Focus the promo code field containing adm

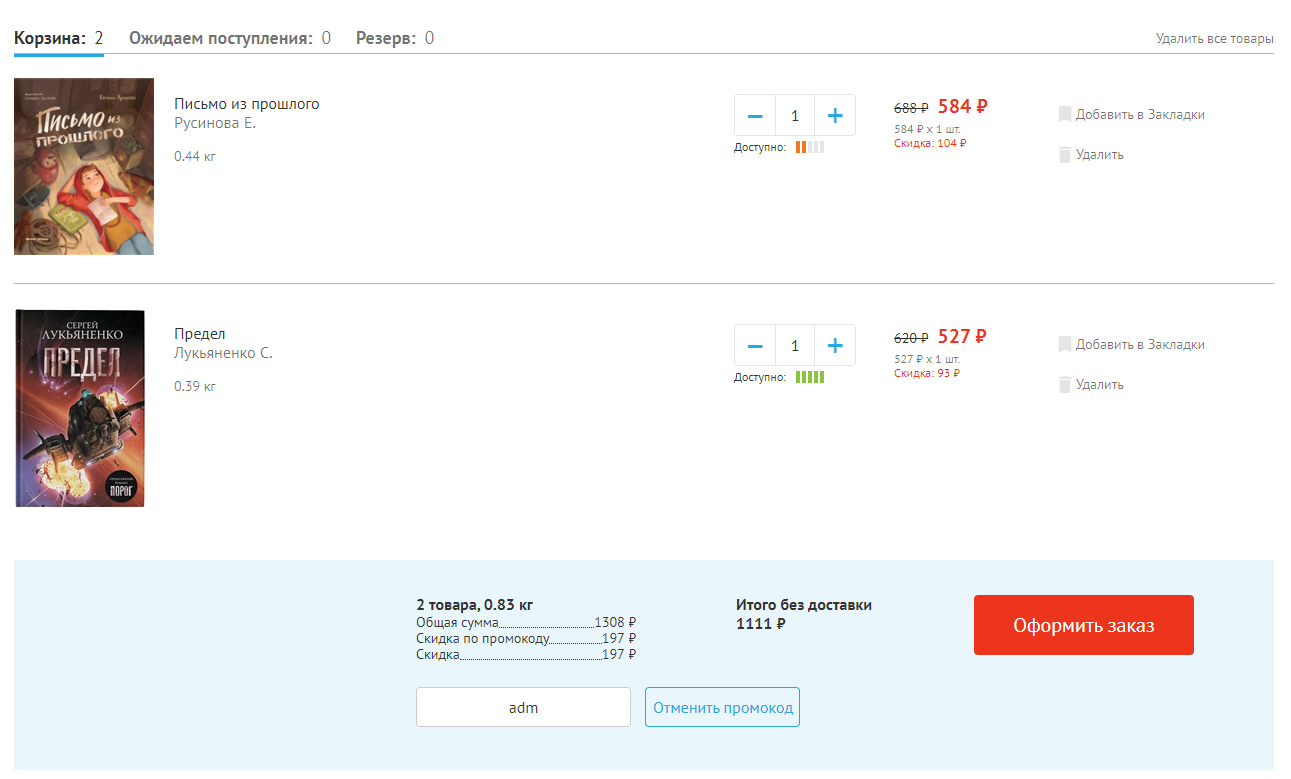(523, 708)
